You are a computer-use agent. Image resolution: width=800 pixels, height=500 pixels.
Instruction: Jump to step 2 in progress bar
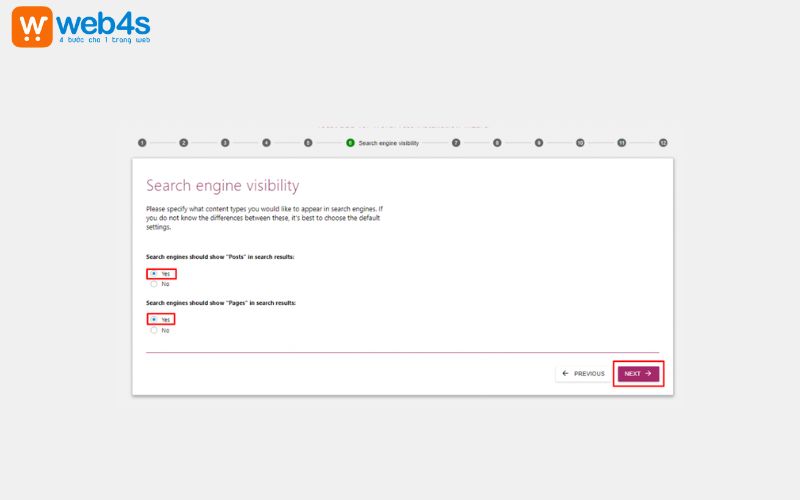184,143
